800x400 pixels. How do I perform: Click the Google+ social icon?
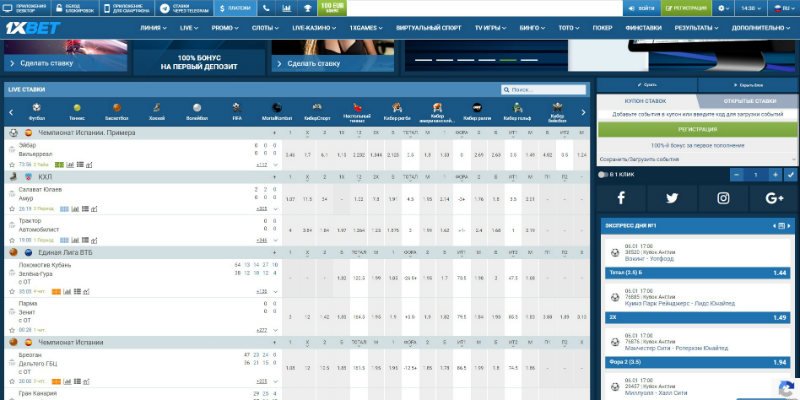(774, 197)
